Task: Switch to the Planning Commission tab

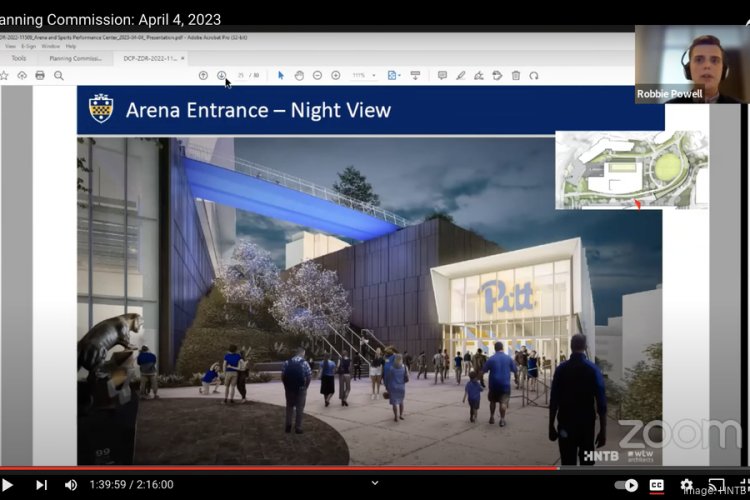Action: [76, 58]
